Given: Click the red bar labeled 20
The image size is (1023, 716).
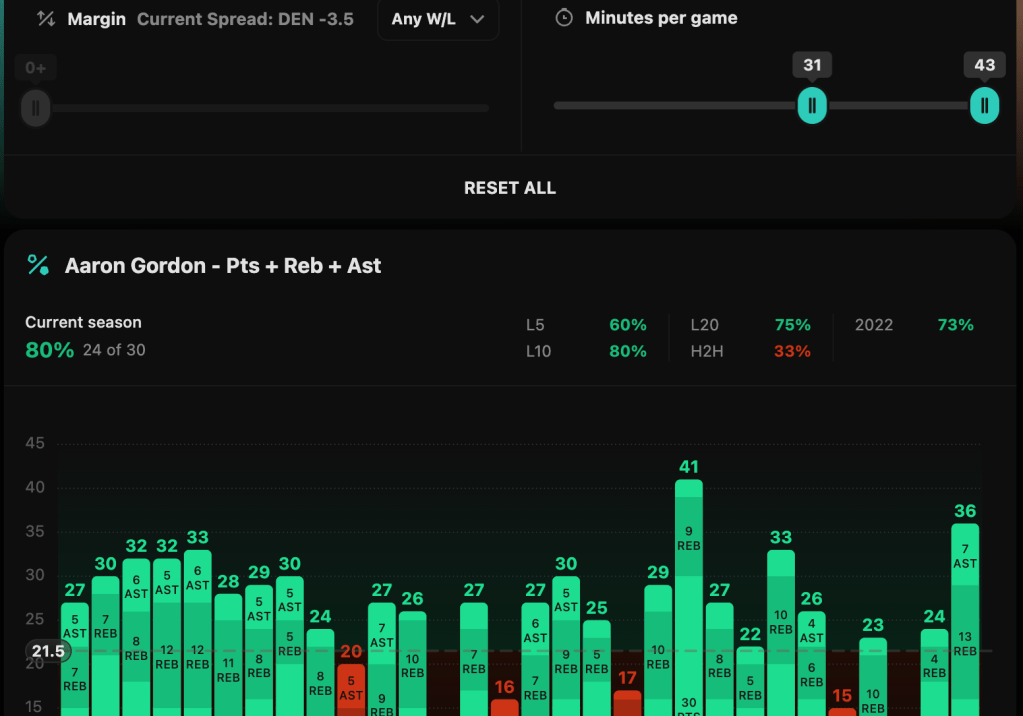Looking at the screenshot, I should pos(351,688).
